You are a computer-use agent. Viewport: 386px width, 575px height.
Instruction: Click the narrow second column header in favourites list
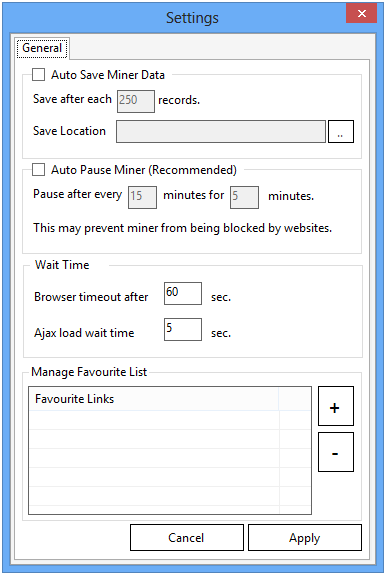(x=295, y=399)
